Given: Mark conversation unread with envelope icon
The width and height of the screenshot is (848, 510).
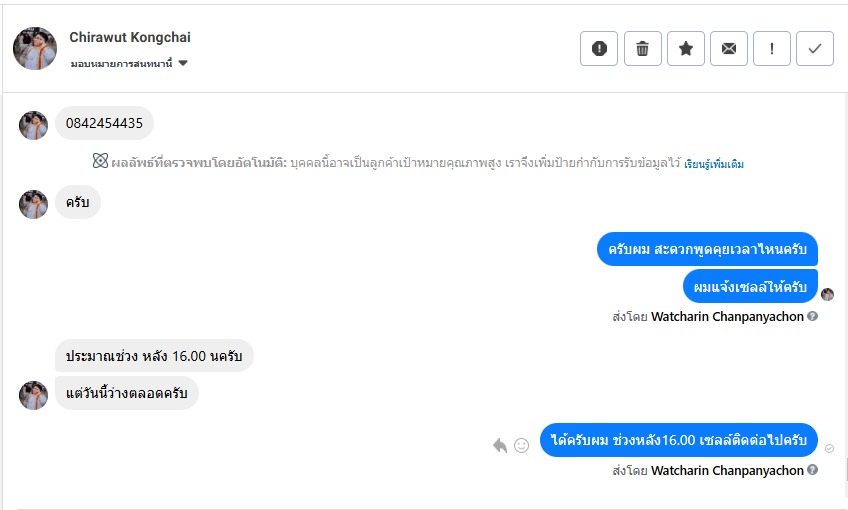Looking at the screenshot, I should coord(729,48).
